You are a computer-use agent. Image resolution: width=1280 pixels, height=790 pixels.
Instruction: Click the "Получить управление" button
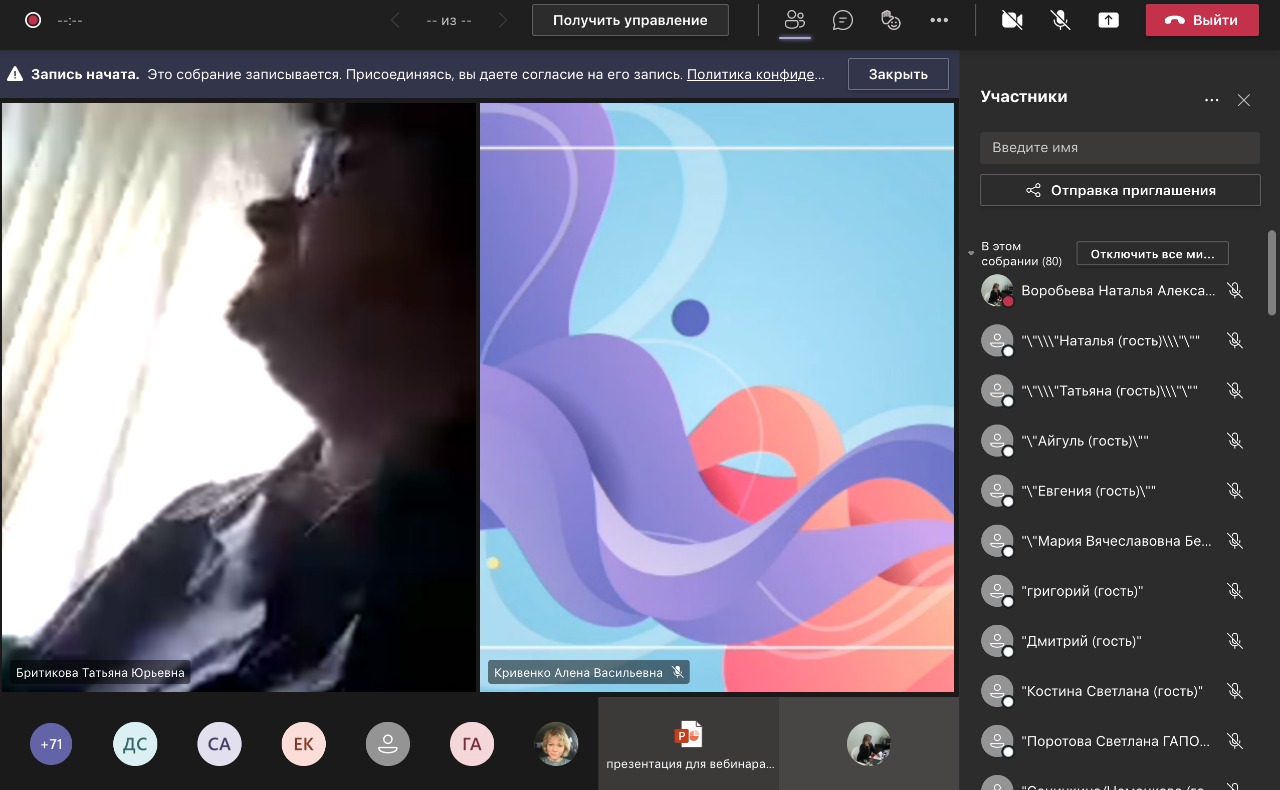click(630, 20)
